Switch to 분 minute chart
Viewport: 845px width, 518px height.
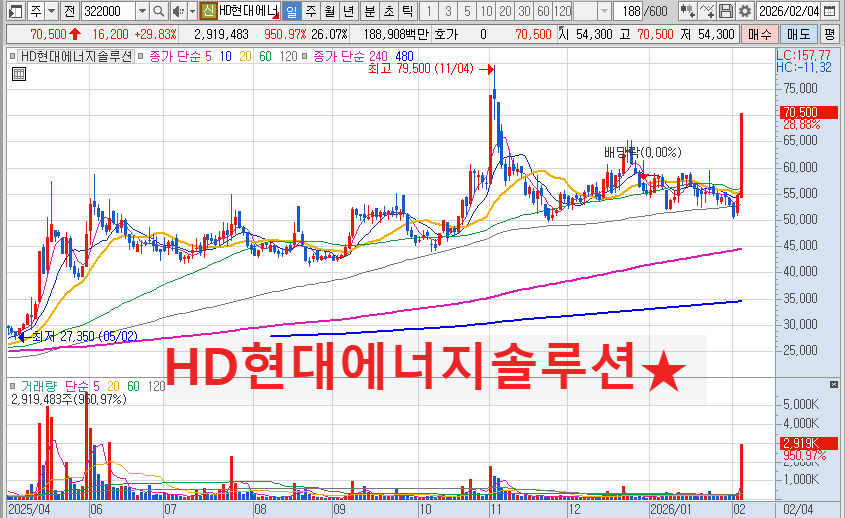[370, 11]
